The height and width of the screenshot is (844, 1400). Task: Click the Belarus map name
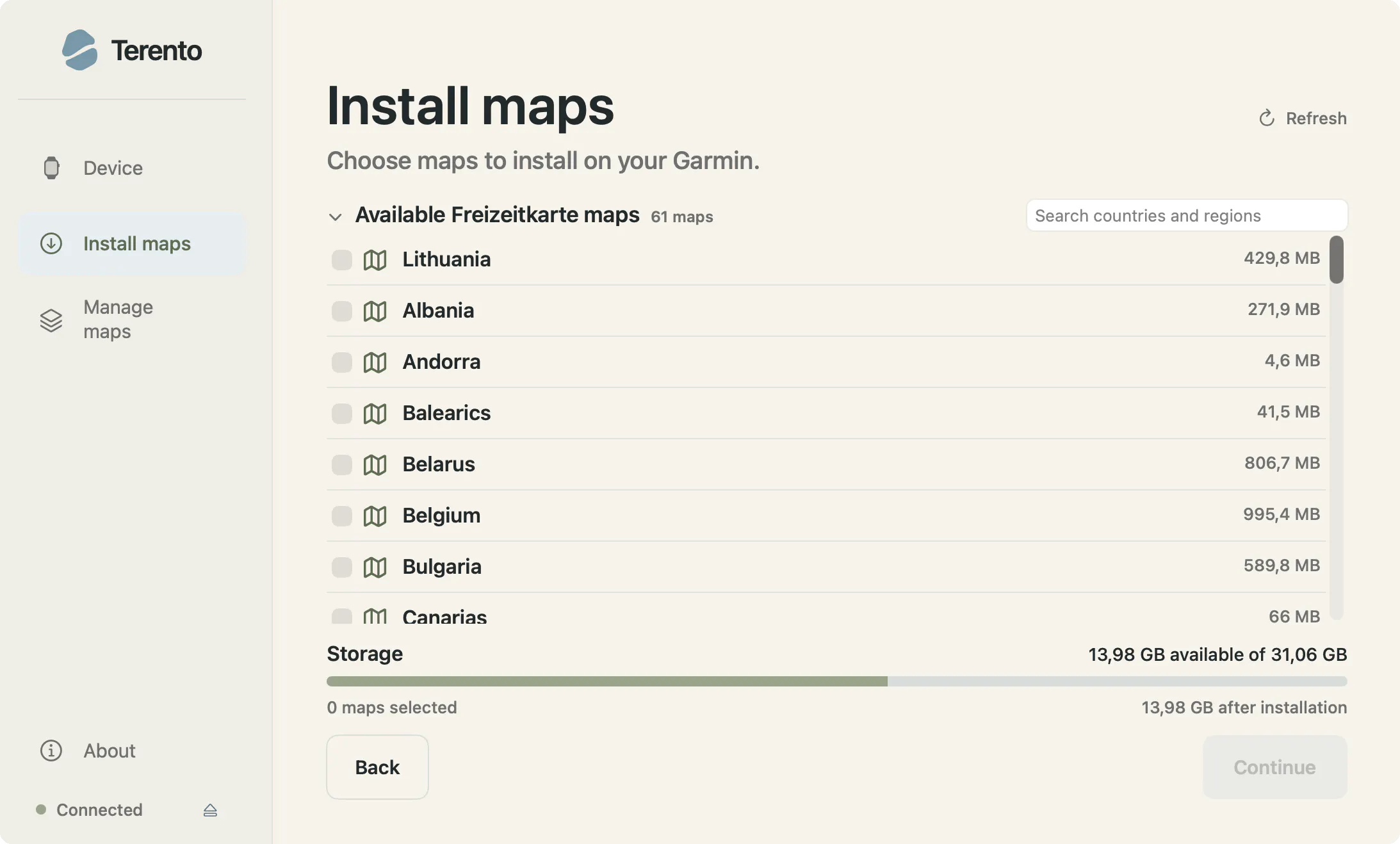[x=439, y=464]
